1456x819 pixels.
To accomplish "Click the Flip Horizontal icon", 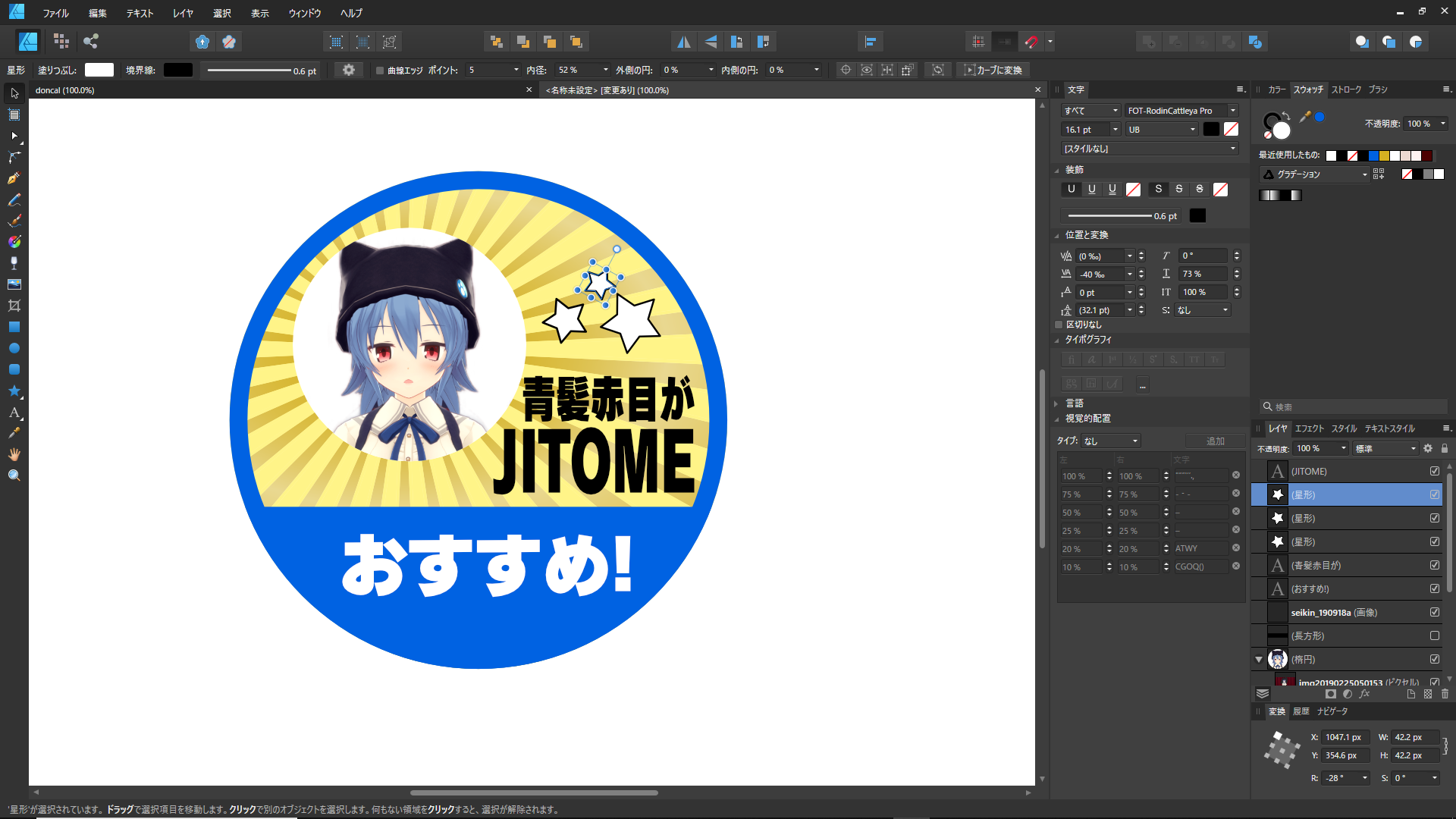I will (683, 42).
